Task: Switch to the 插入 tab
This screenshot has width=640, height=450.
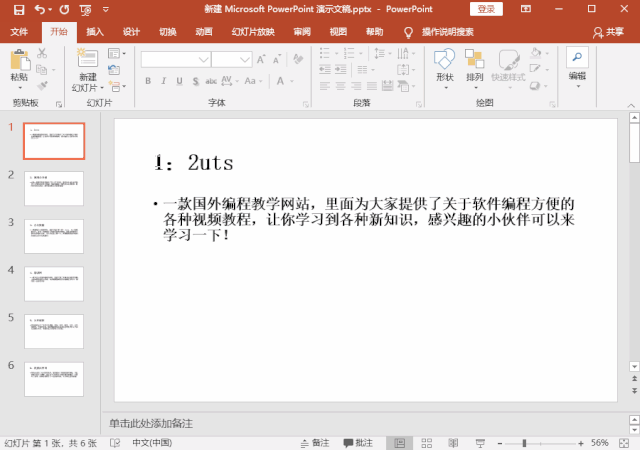Action: [95, 32]
